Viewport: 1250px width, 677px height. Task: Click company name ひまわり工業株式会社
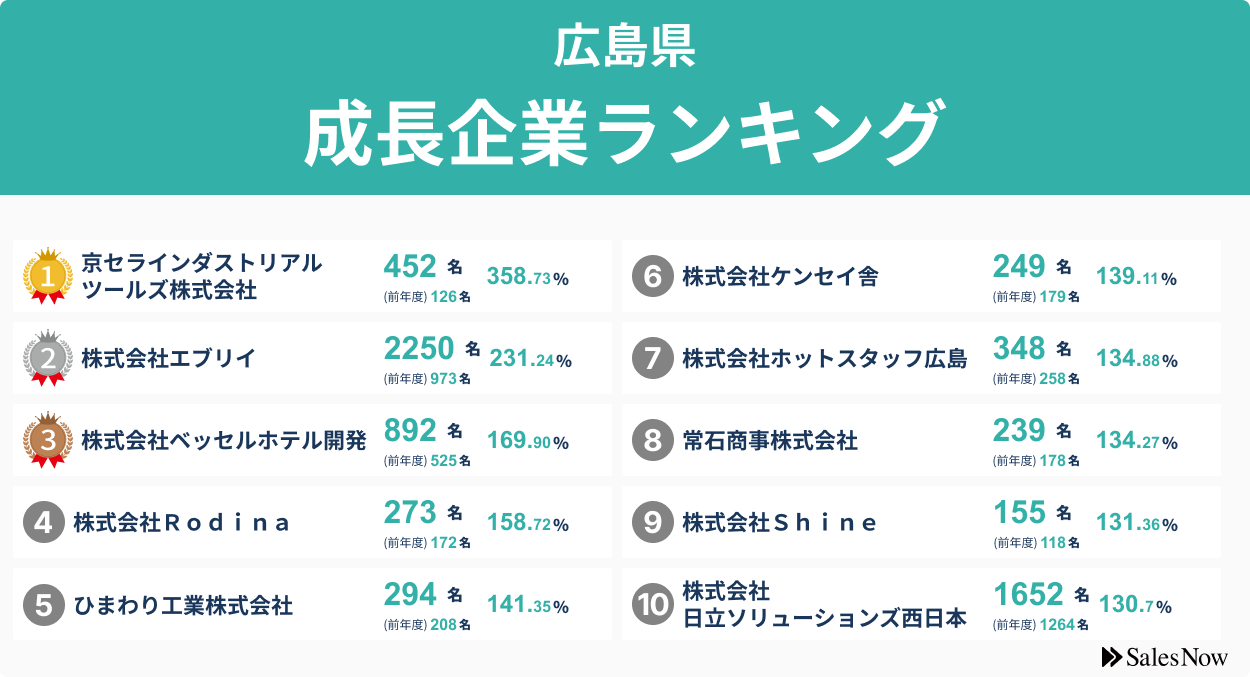183,605
